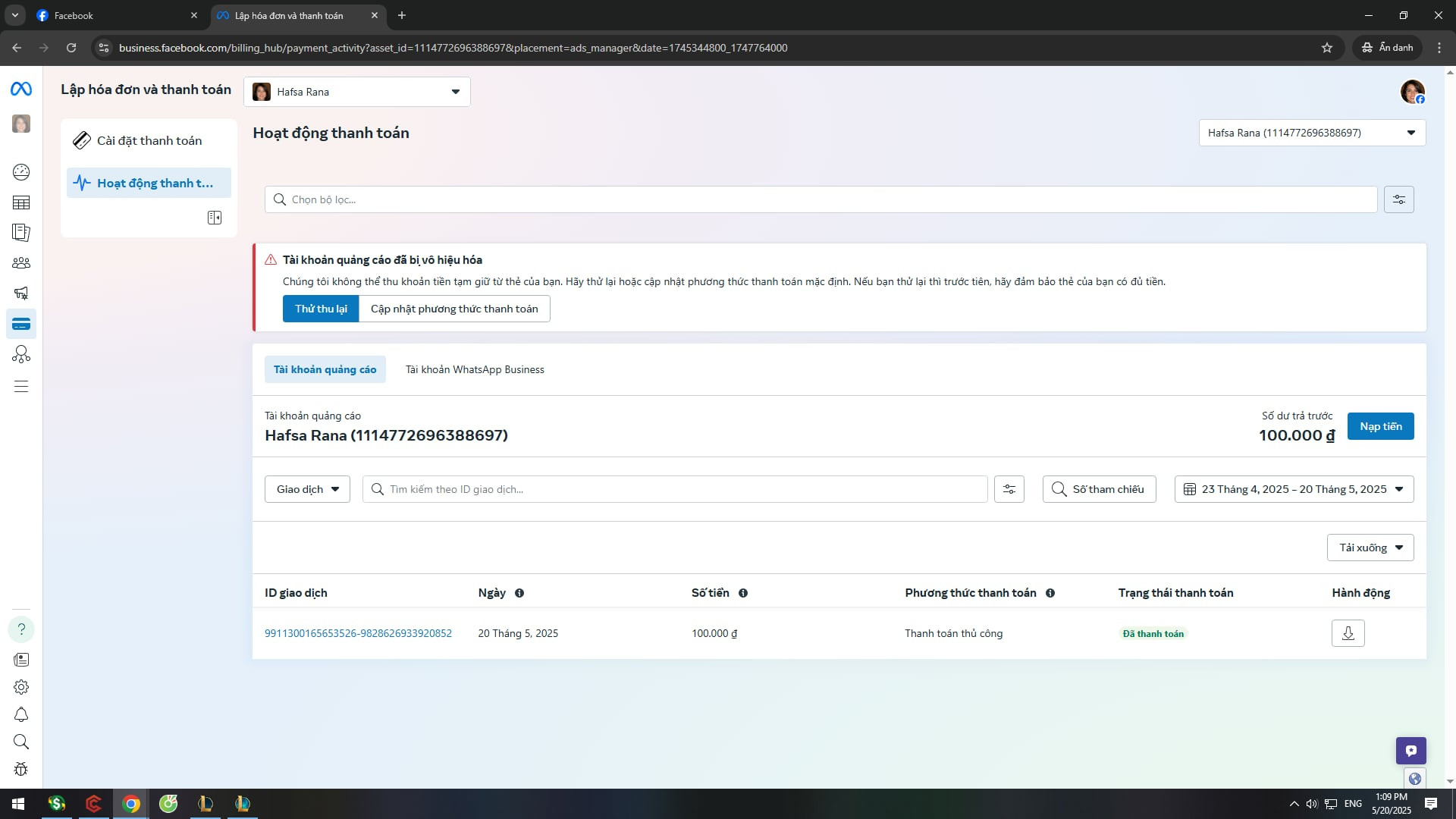Screen dimensions: 1456x819
Task: Open the Giao dịch dropdown
Action: (x=307, y=489)
